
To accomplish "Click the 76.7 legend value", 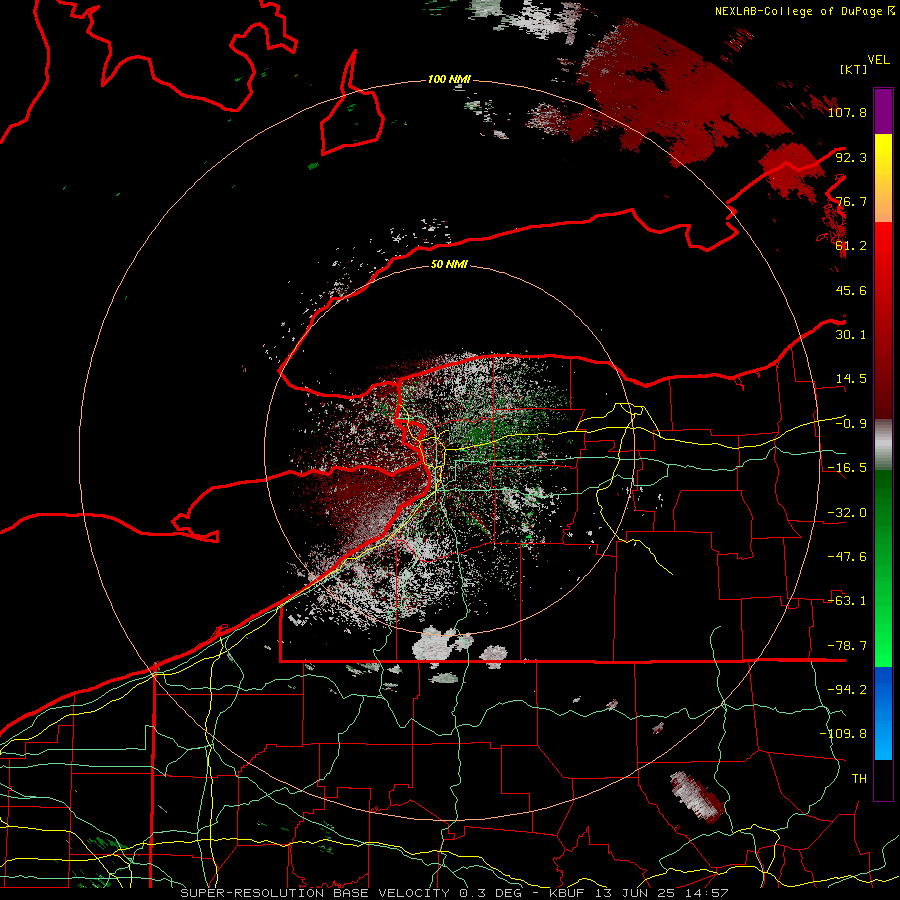I will pos(851,201).
